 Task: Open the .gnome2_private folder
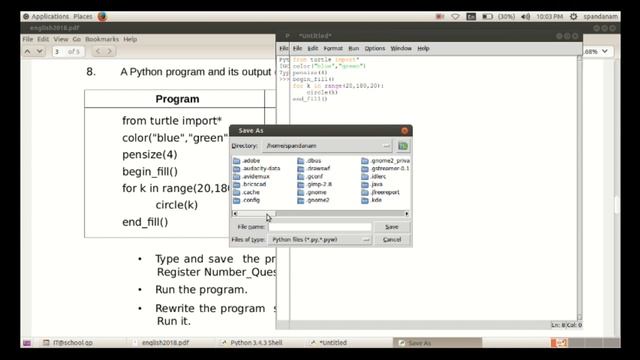pyautogui.click(x=386, y=161)
